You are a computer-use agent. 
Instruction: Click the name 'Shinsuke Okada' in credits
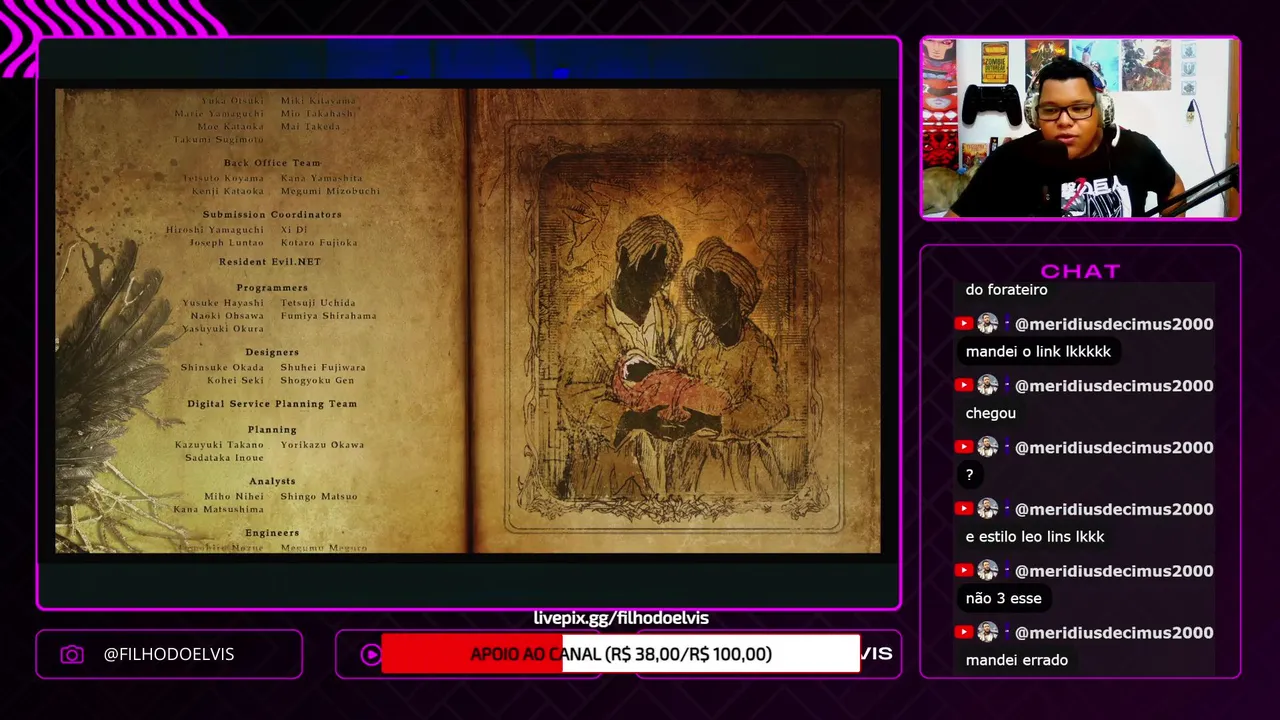point(222,368)
